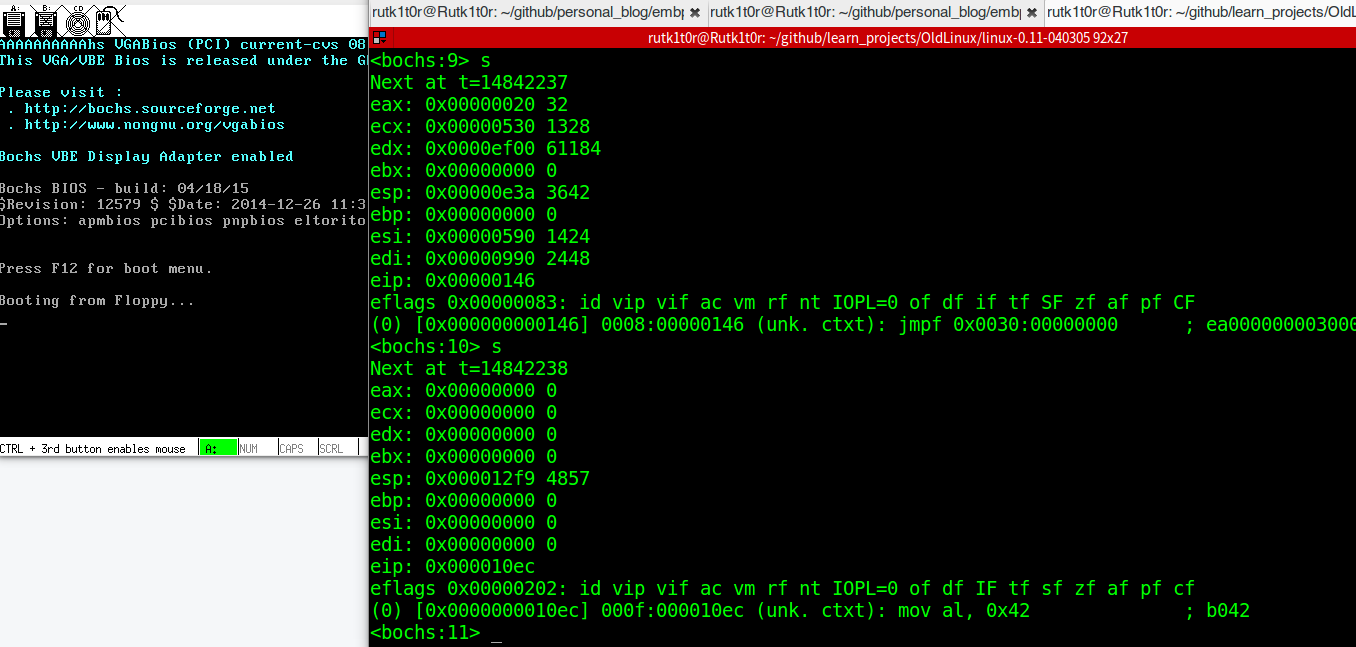Click the 'Next at t=14842238' line

(469, 369)
